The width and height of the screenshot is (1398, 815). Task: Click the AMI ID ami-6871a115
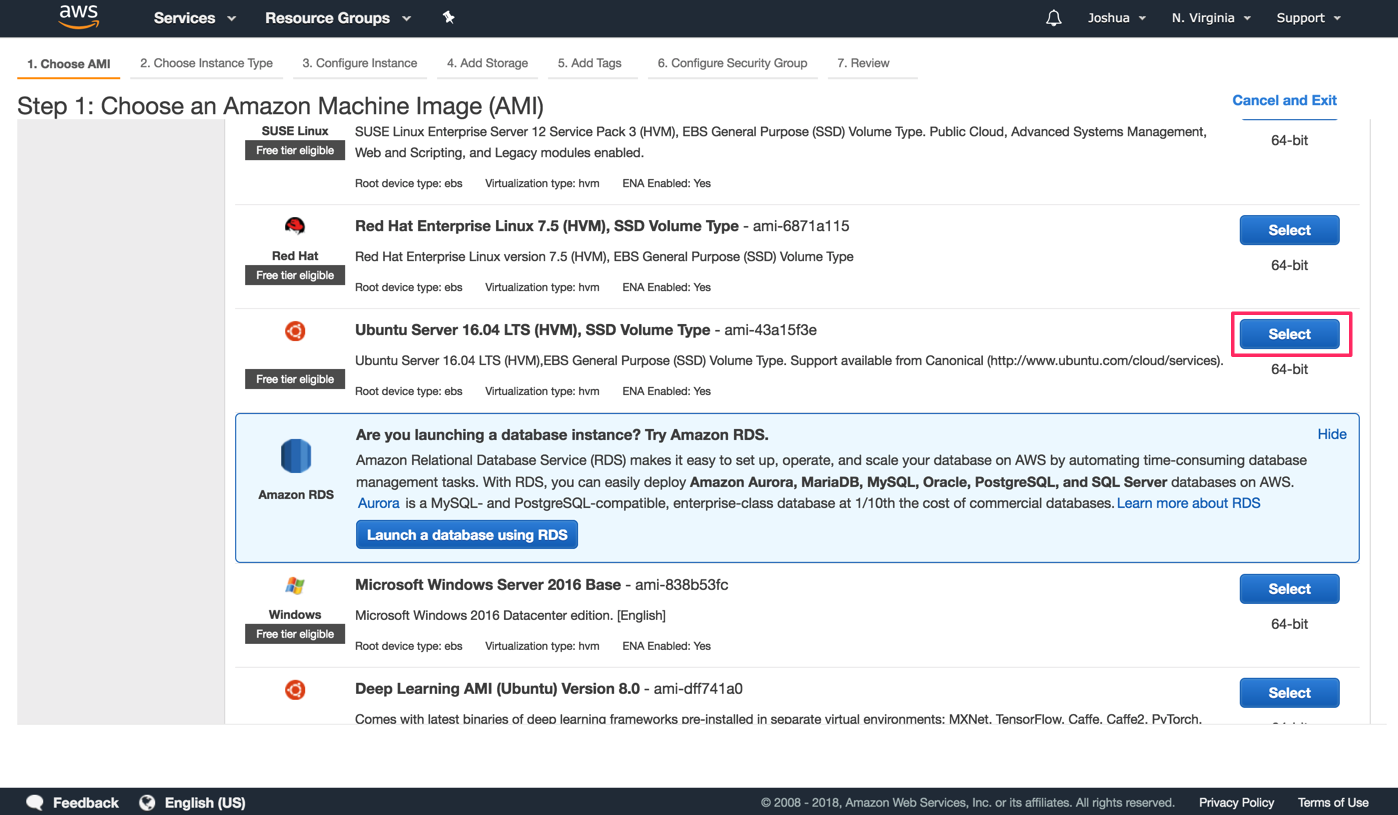[x=801, y=226]
